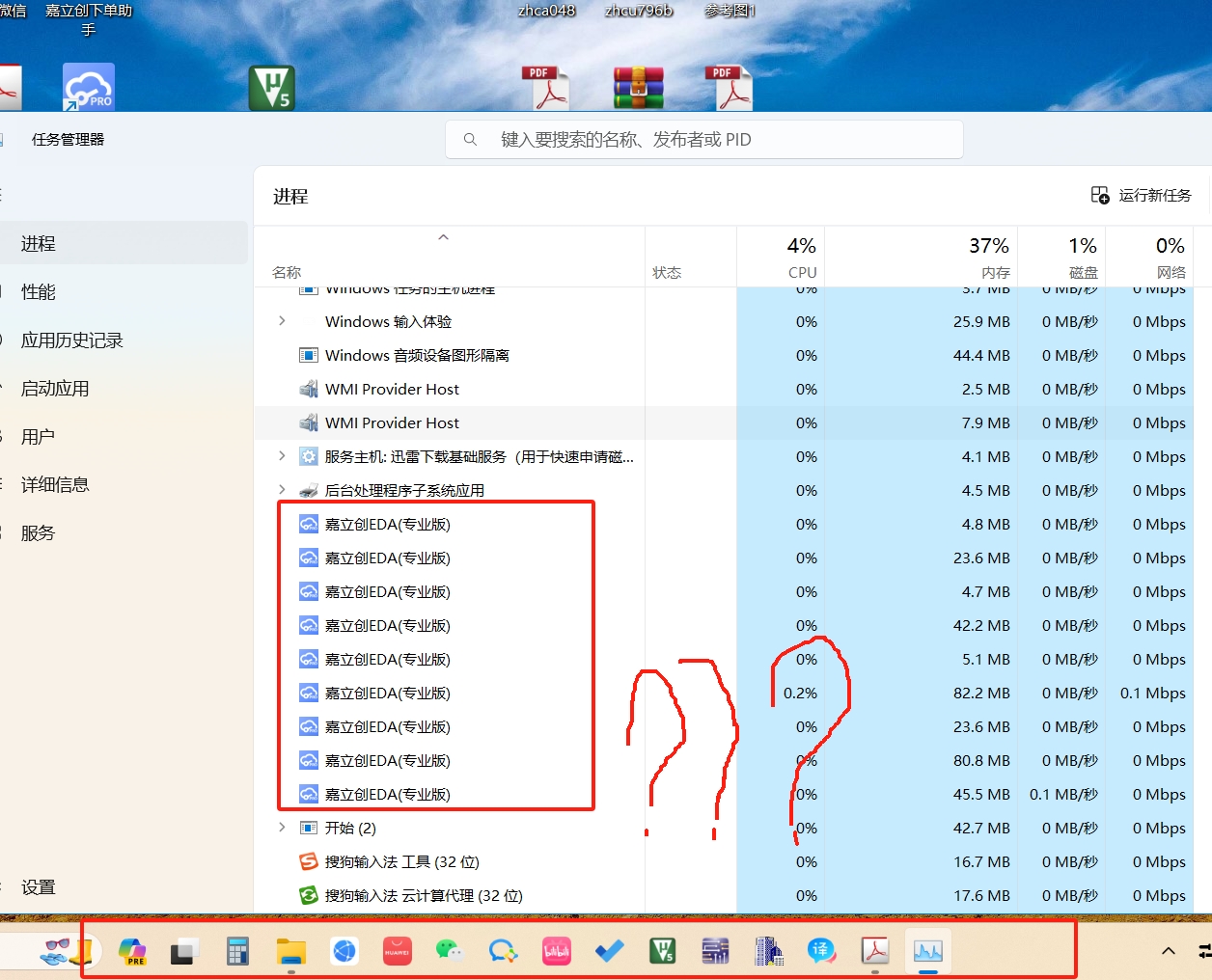The image size is (1212, 980).
Task: Open Calculator from the taskbar
Action: coord(237,952)
